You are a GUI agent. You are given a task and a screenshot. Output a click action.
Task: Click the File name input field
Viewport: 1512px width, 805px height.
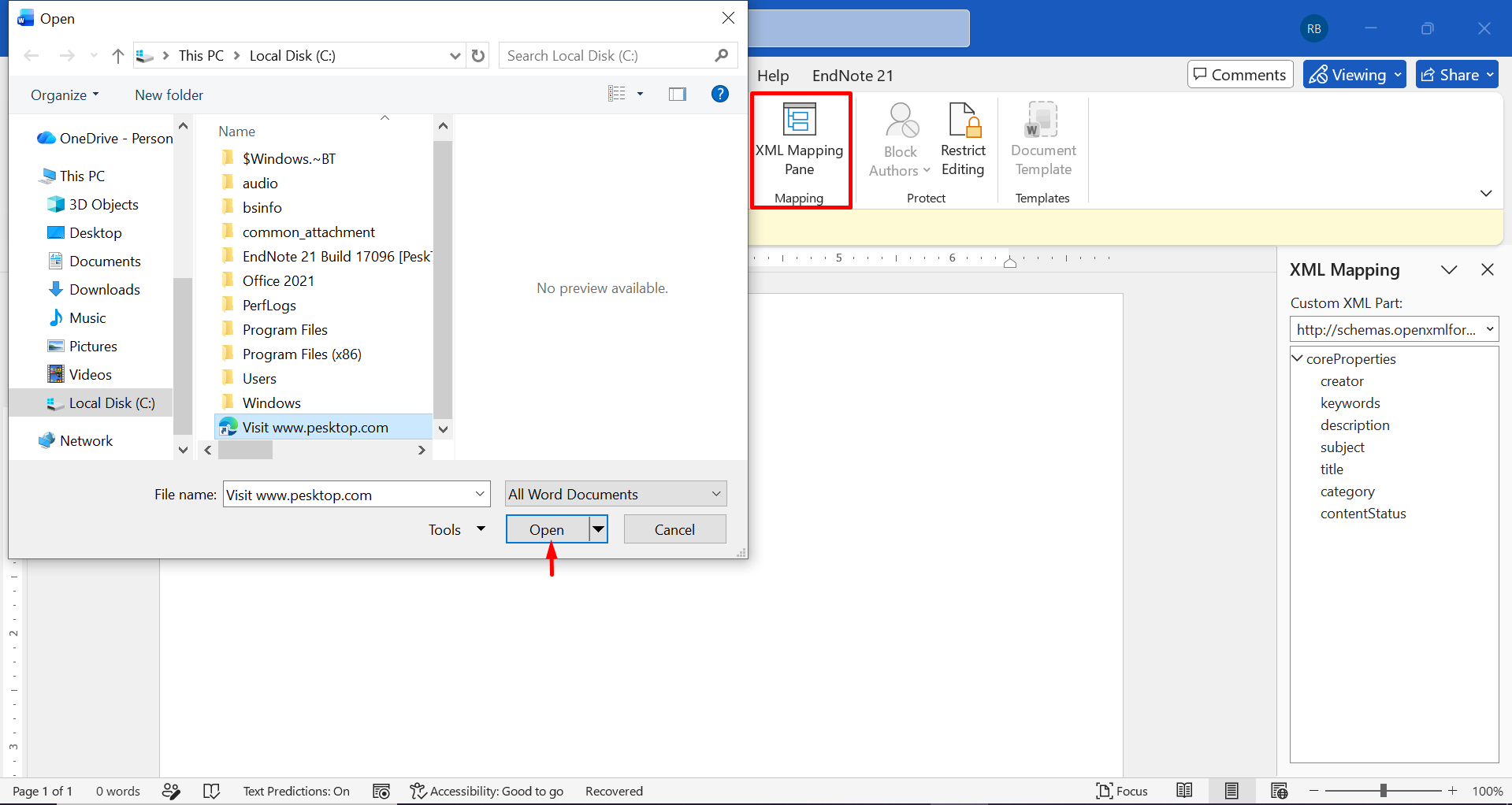(x=347, y=494)
